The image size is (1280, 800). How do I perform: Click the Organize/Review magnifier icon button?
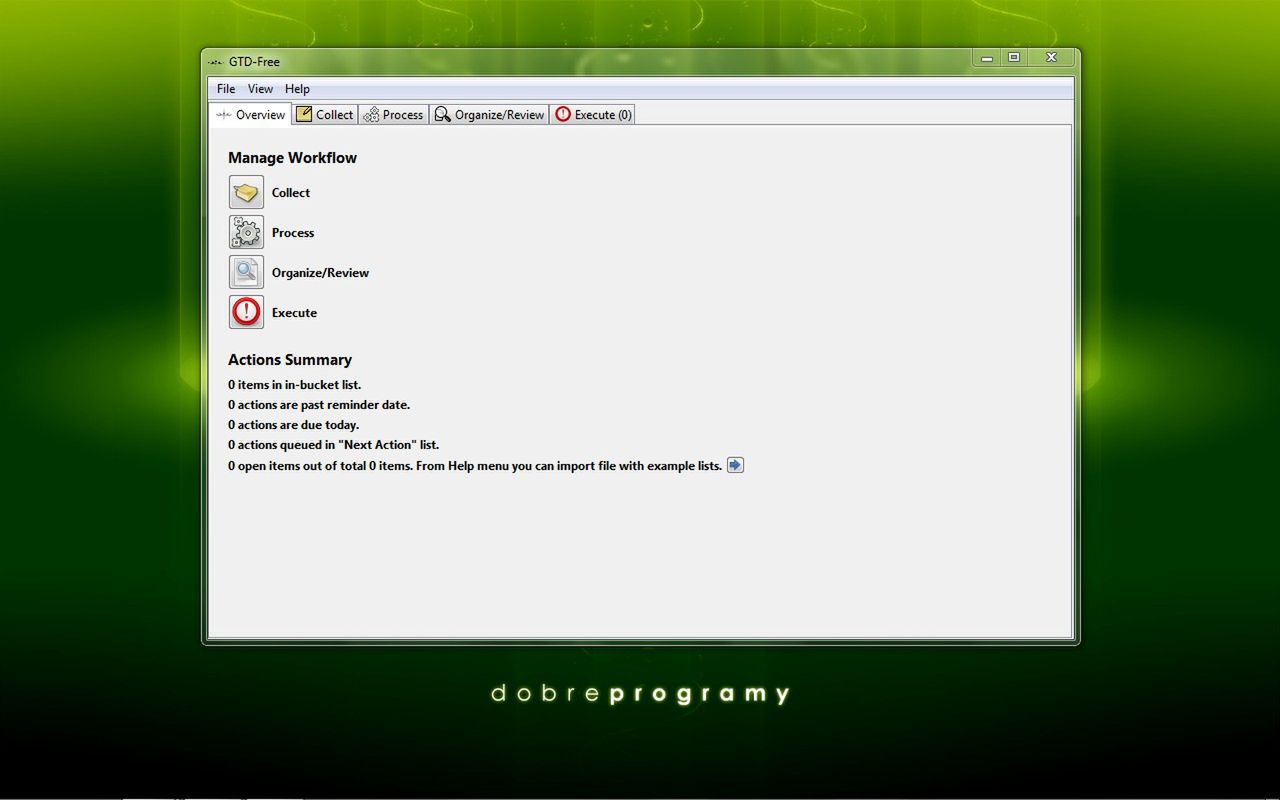click(246, 272)
